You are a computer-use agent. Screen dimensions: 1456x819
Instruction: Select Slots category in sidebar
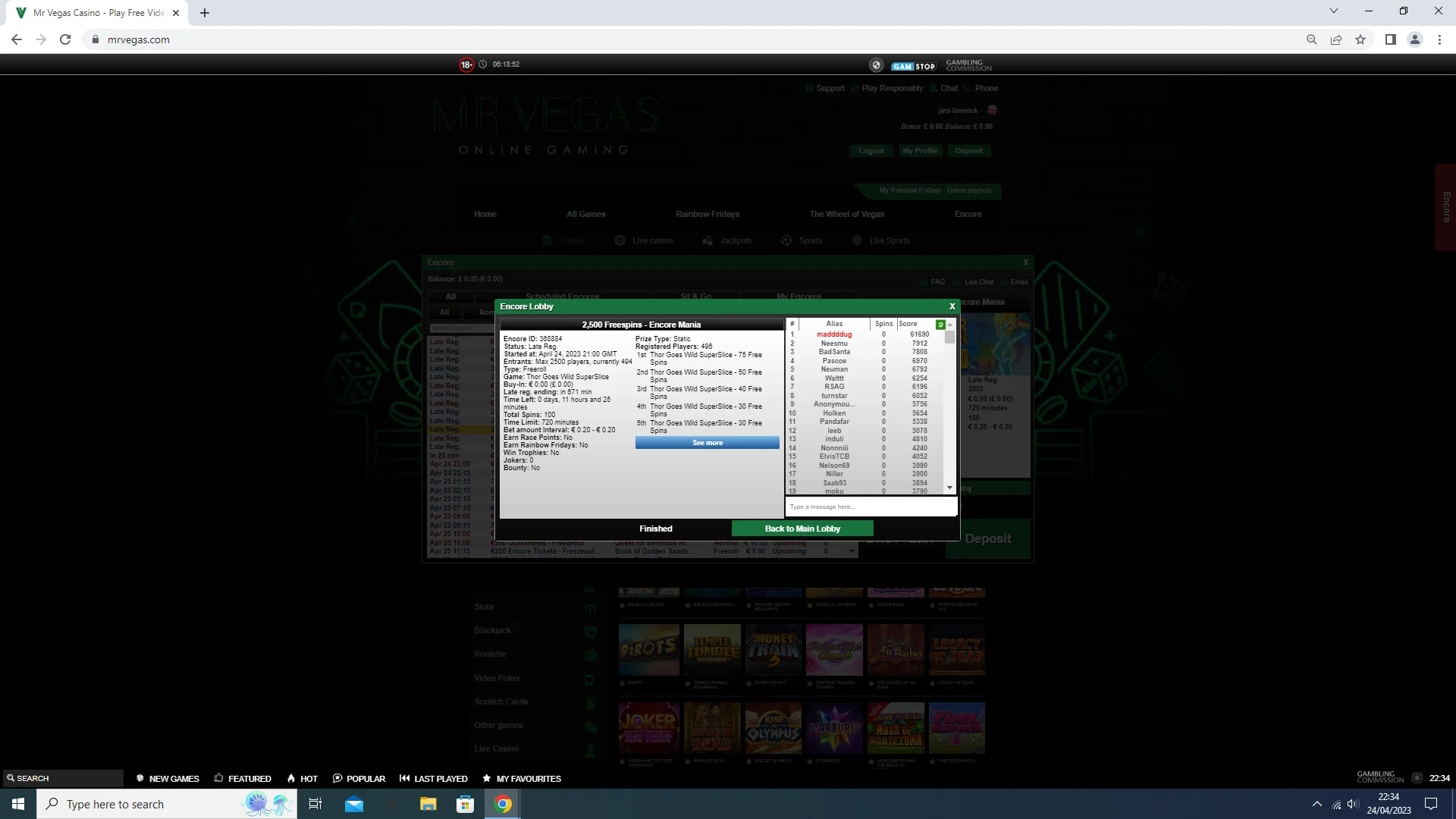point(484,607)
